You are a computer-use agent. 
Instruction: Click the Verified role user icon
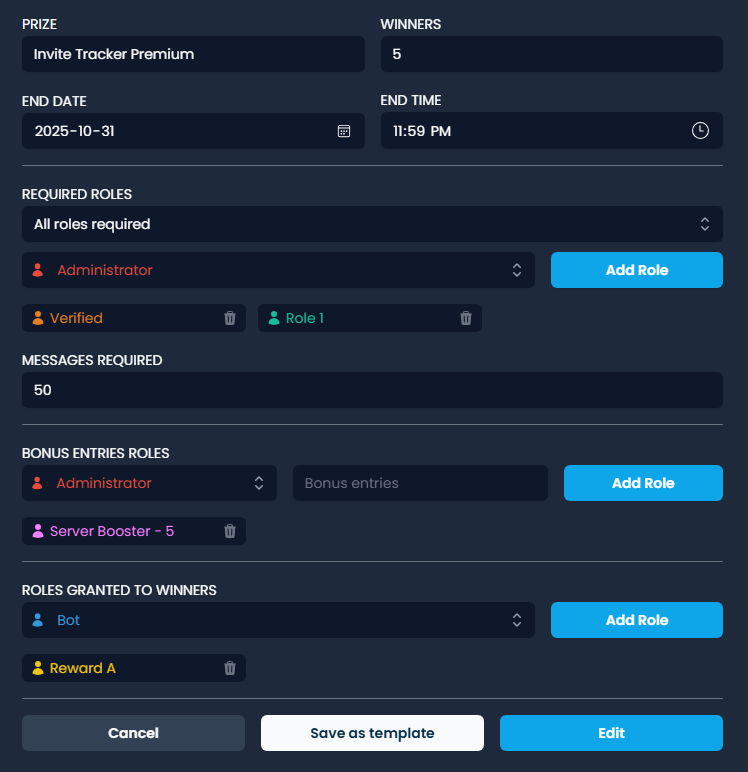pos(38,318)
